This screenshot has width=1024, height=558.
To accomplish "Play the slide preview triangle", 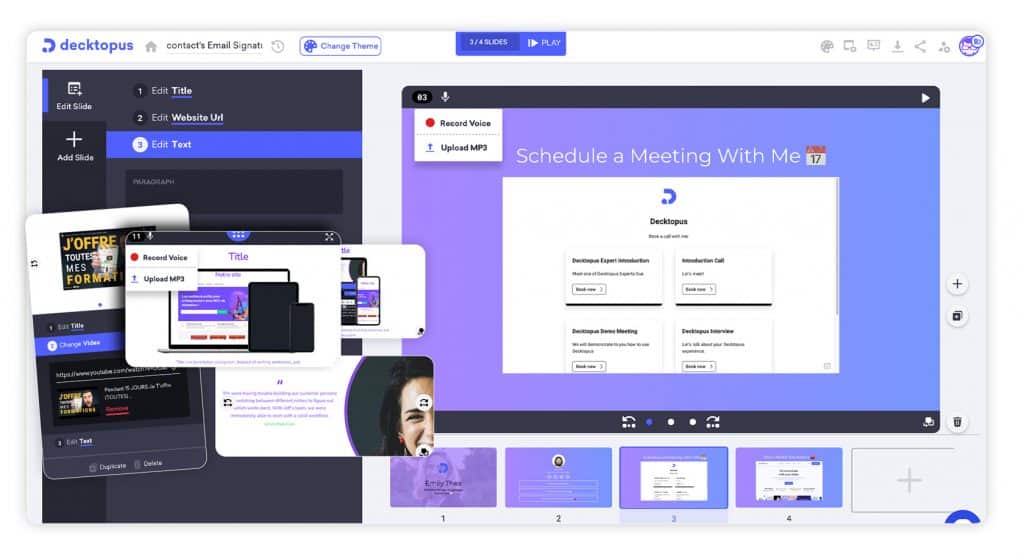I will pos(925,97).
